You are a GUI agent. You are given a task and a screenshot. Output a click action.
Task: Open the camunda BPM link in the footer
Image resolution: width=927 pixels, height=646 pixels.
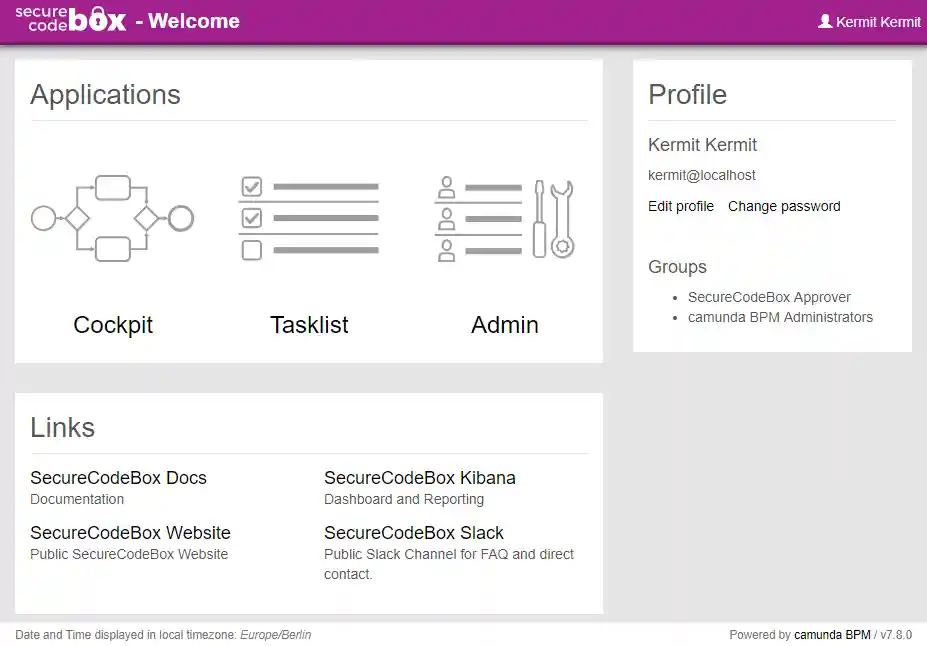[x=831, y=634]
